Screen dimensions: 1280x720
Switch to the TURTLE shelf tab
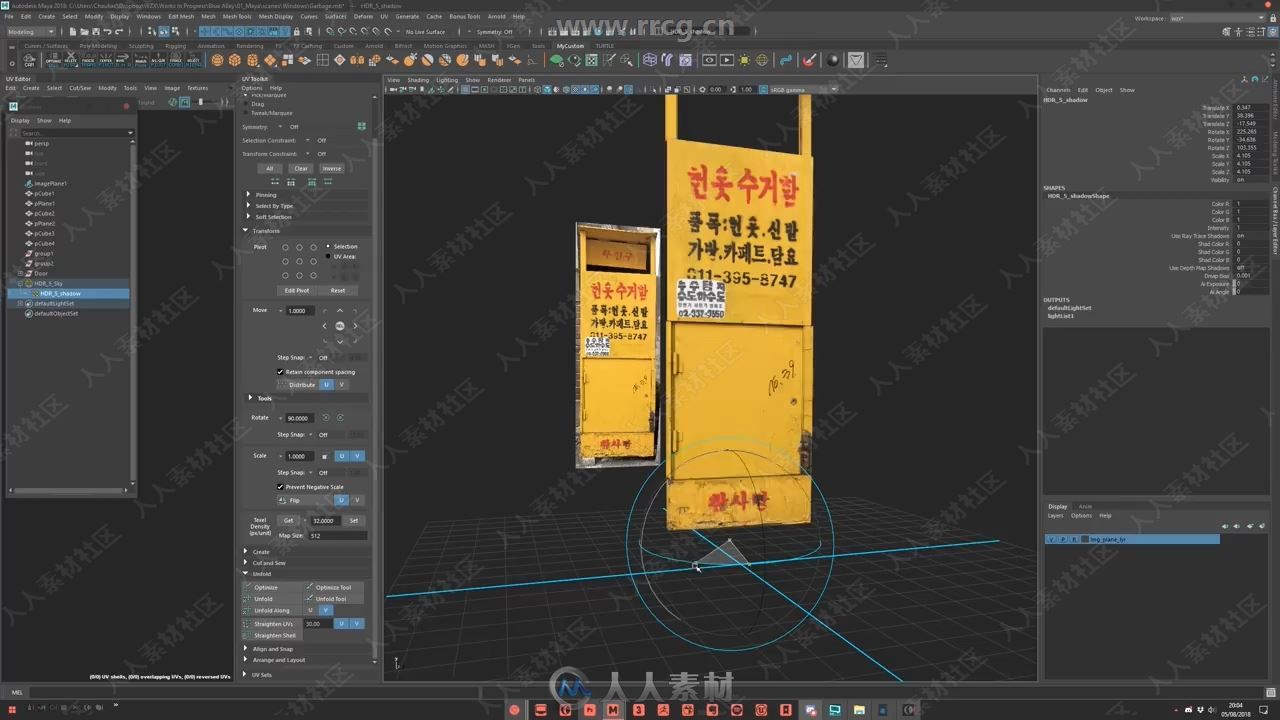click(x=605, y=46)
